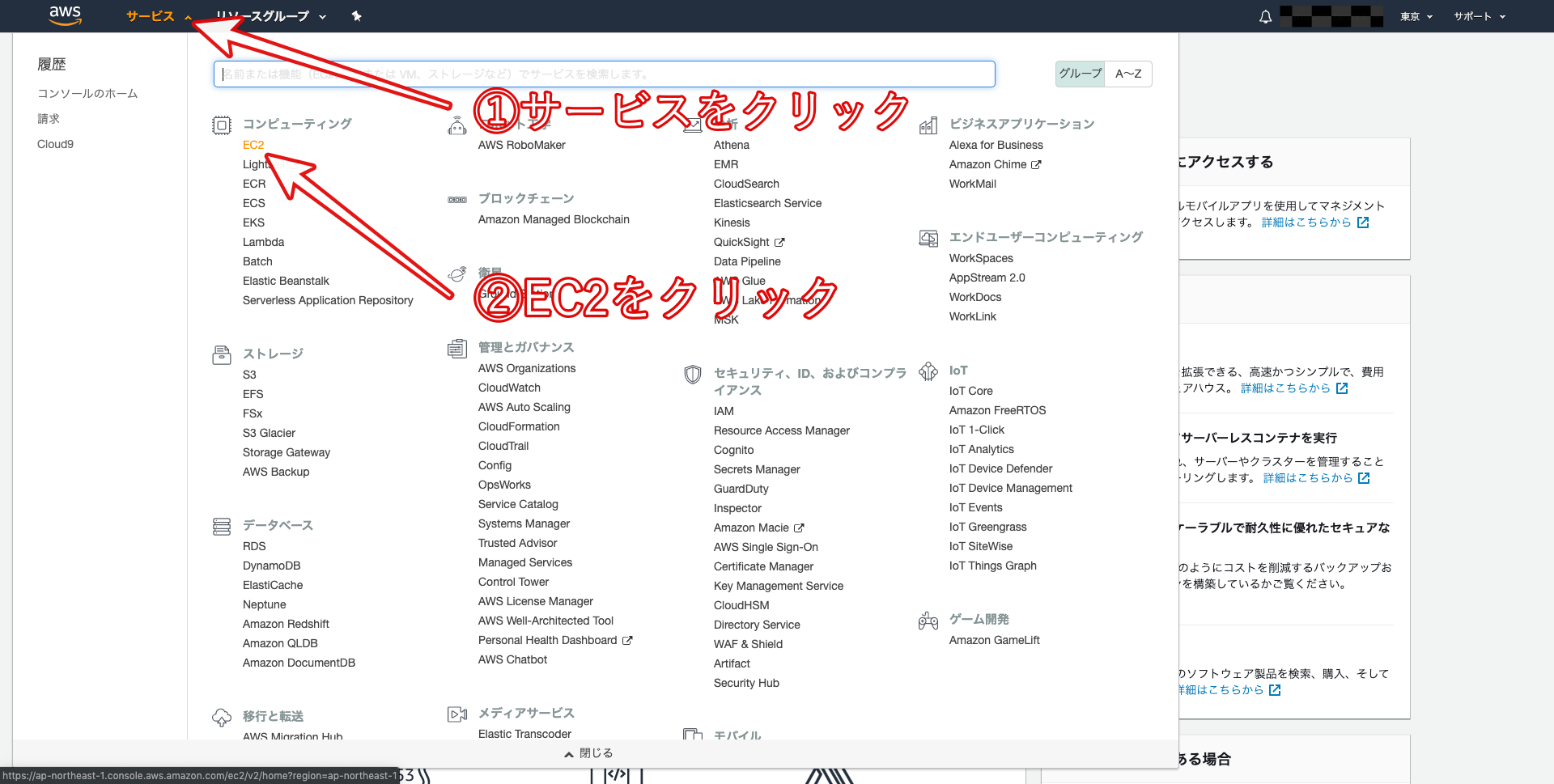This screenshot has width=1554, height=784.
Task: Click the ゲーム開発 category icon
Action: pyautogui.click(x=928, y=621)
